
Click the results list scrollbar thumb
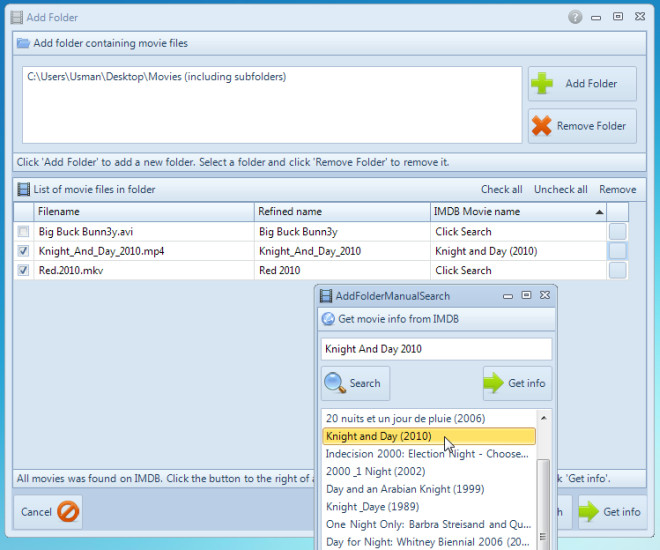[543, 504]
